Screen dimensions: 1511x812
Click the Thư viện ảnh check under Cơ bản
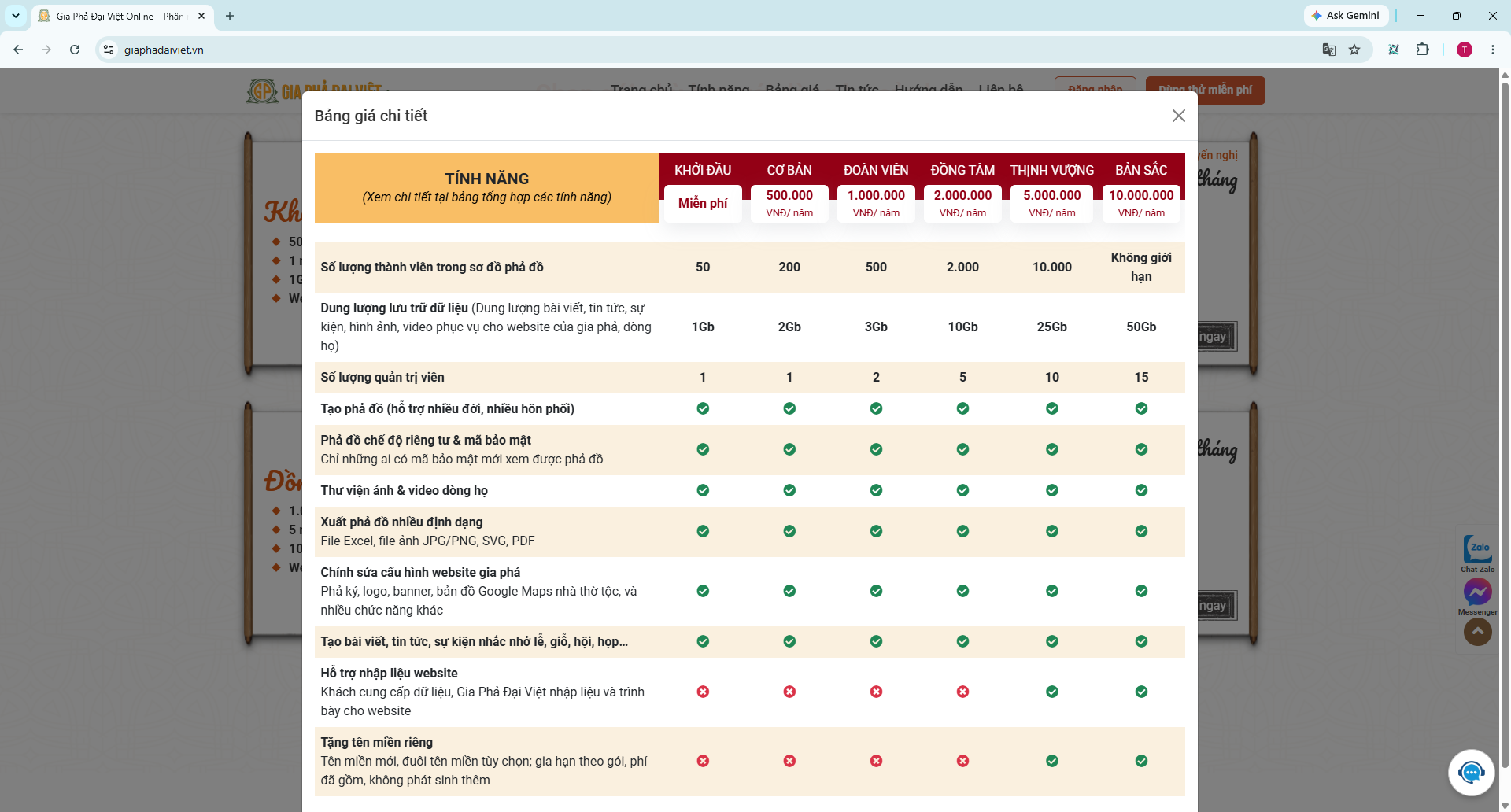789,490
